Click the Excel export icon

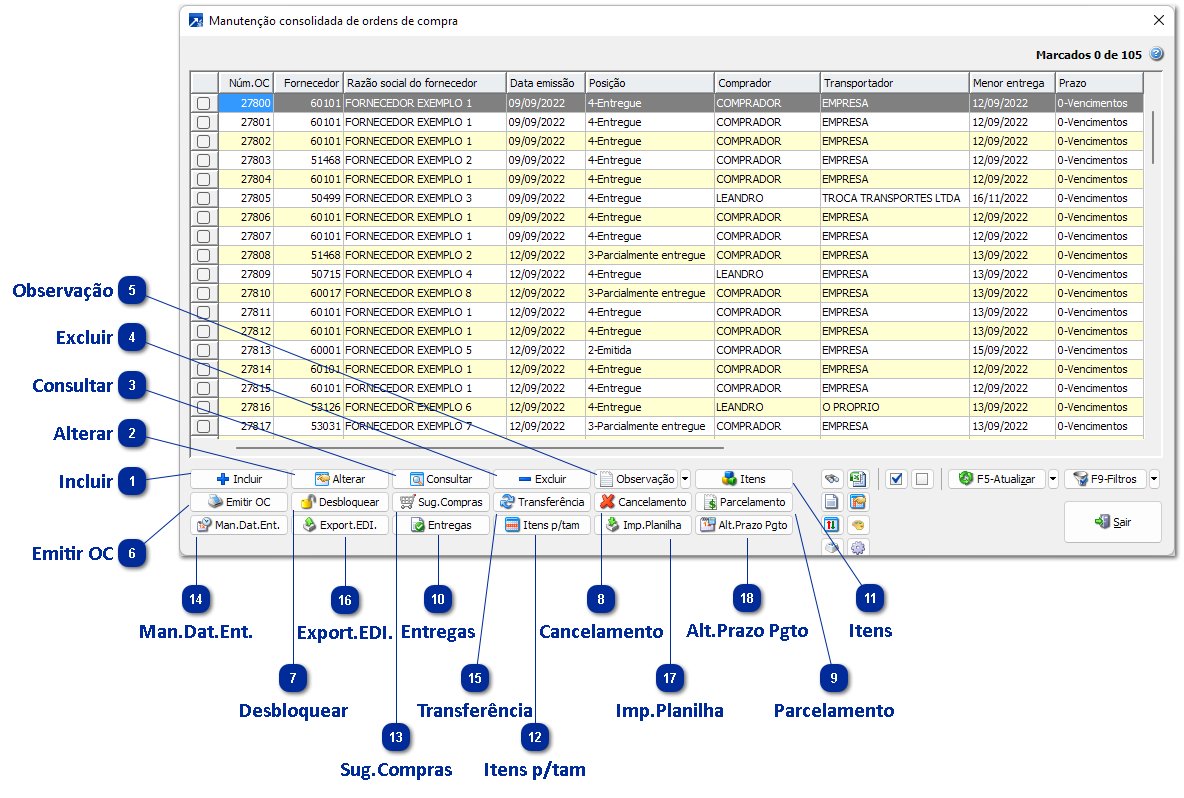[857, 479]
